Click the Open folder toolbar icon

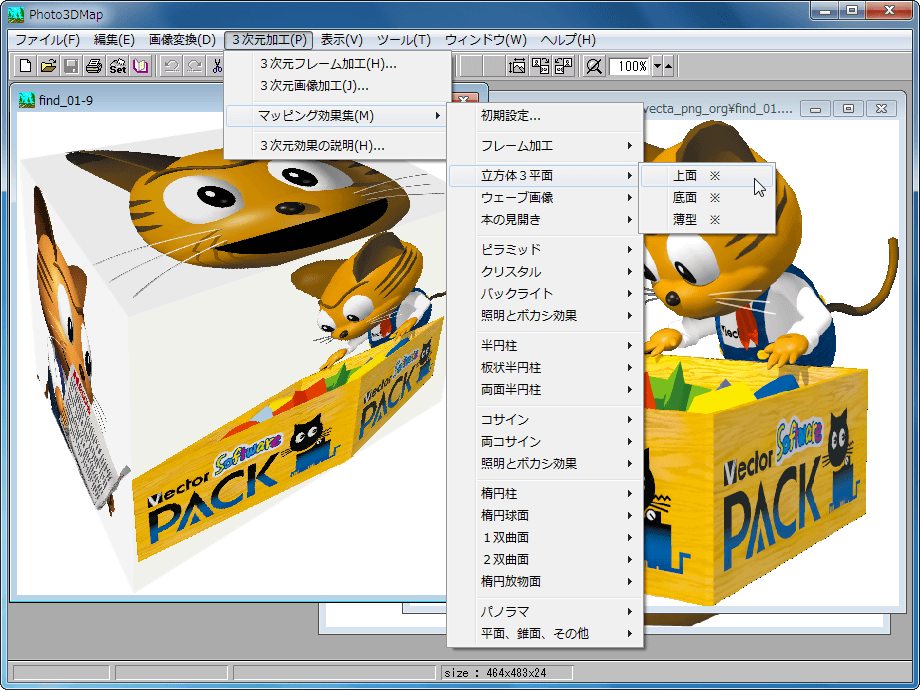coord(48,66)
